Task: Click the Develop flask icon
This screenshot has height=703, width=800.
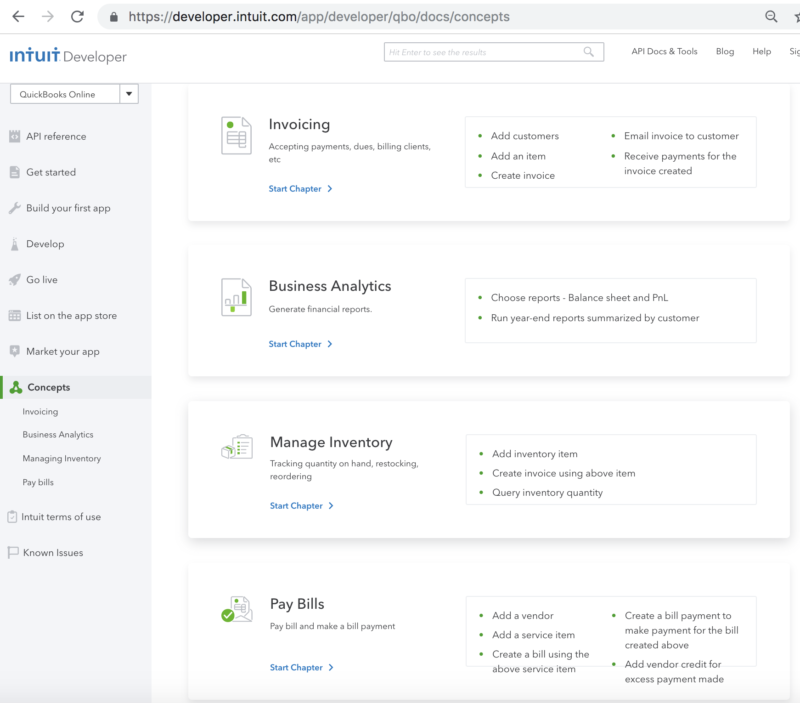Action: 14,244
